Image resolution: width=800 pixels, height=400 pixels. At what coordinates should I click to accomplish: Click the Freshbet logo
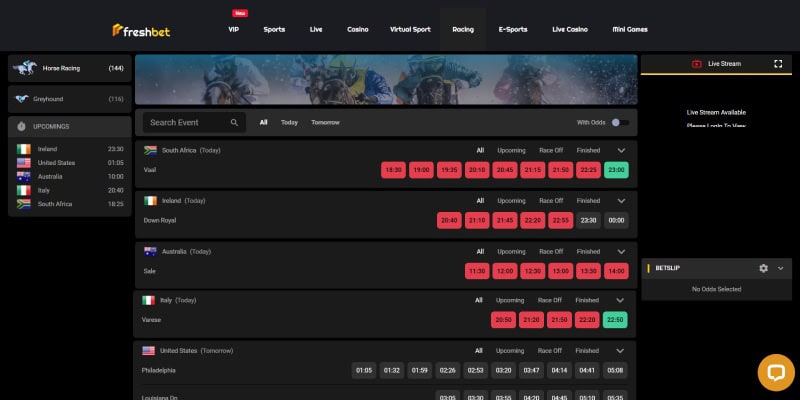(x=140, y=30)
